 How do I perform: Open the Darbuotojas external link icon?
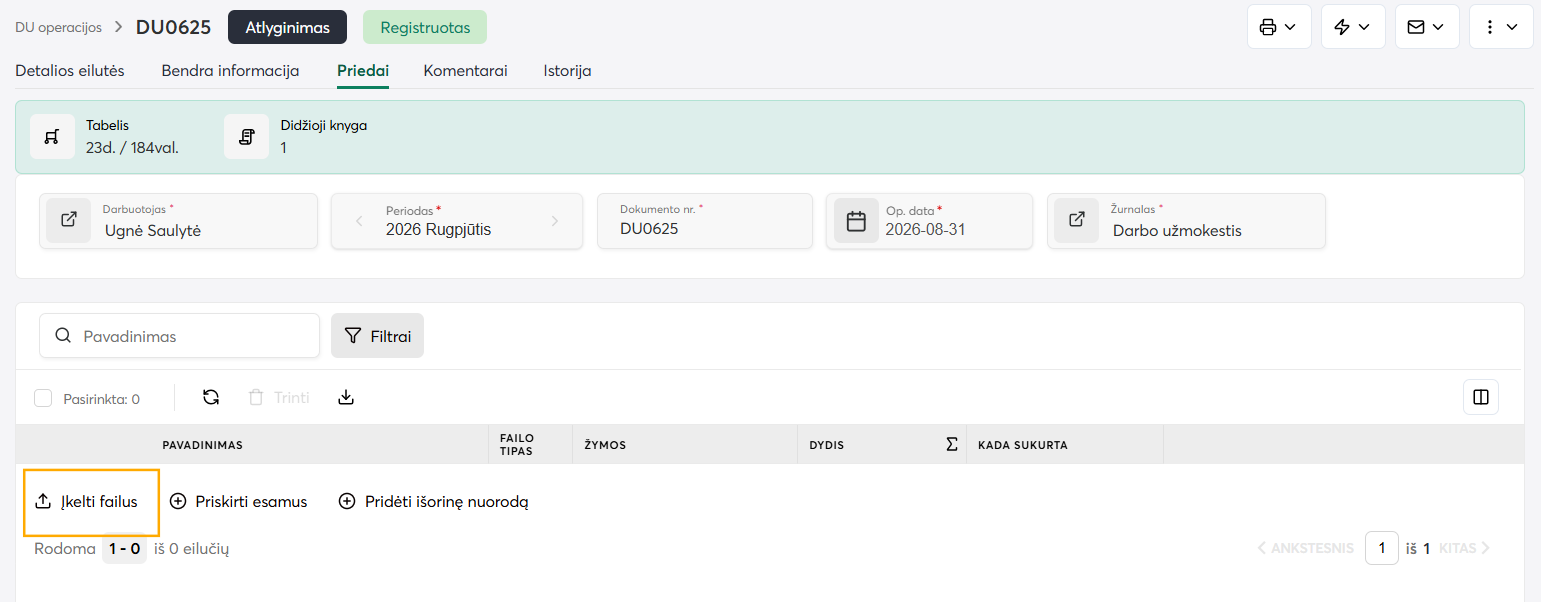point(69,220)
